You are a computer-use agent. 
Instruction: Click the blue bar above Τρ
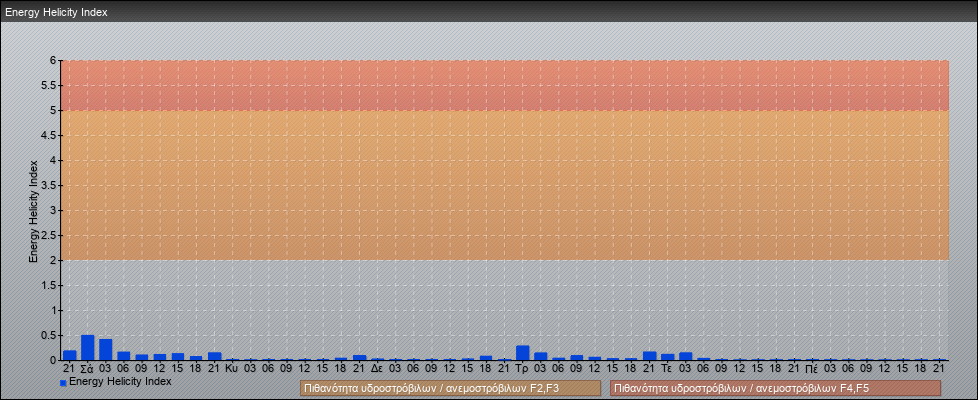click(x=523, y=353)
